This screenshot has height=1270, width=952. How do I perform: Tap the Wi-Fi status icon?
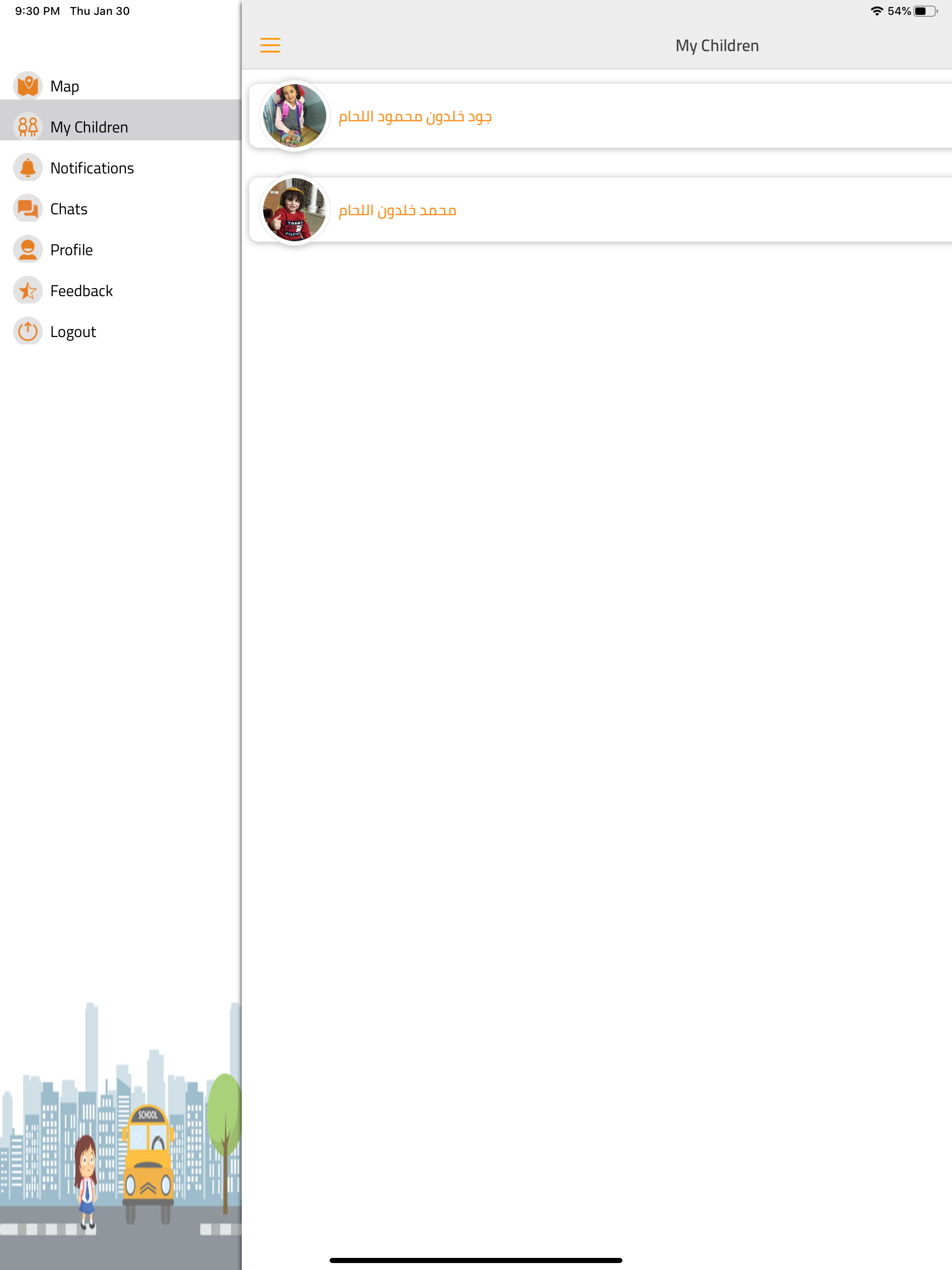[877, 11]
